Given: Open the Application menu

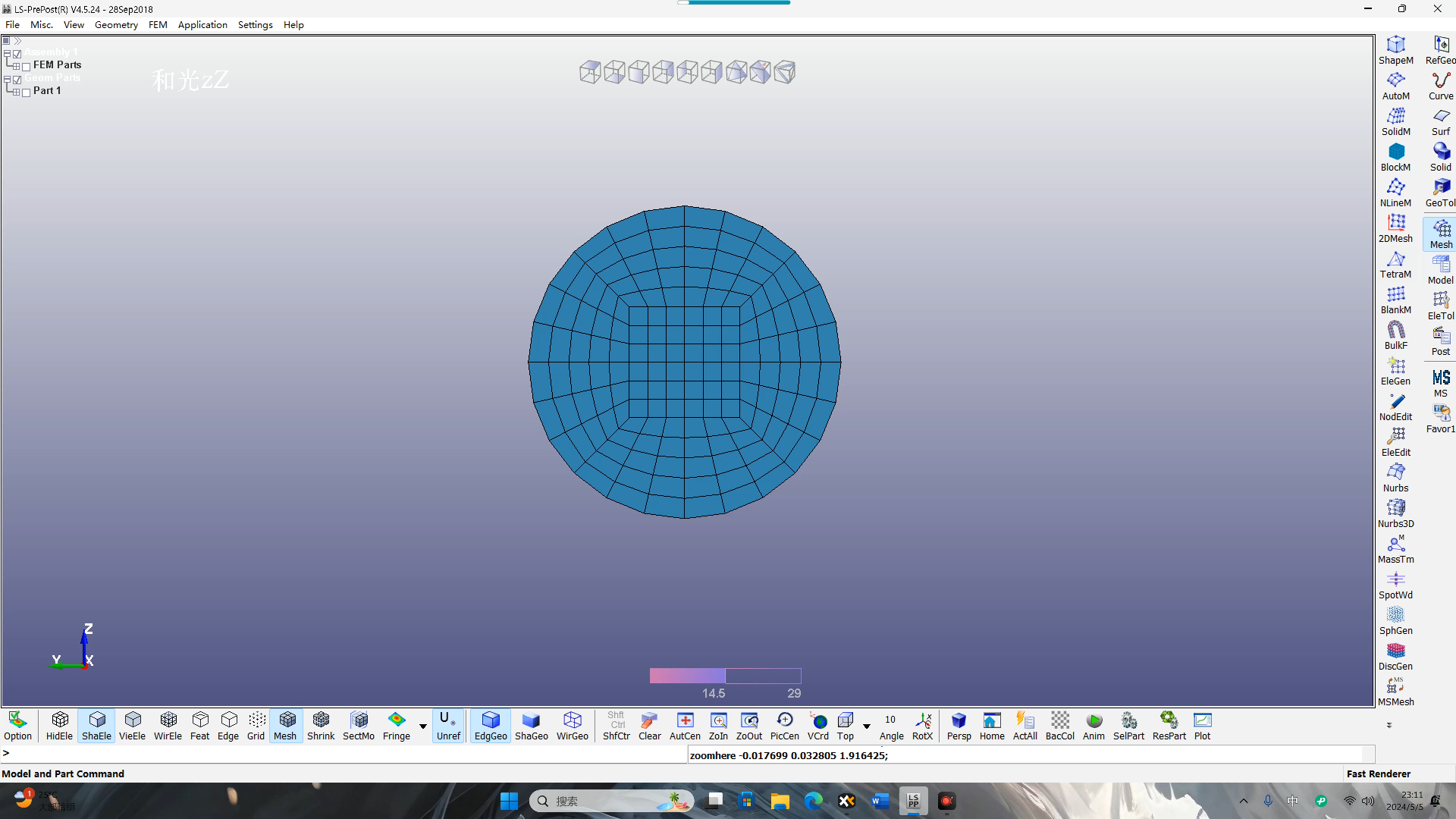Looking at the screenshot, I should [202, 25].
